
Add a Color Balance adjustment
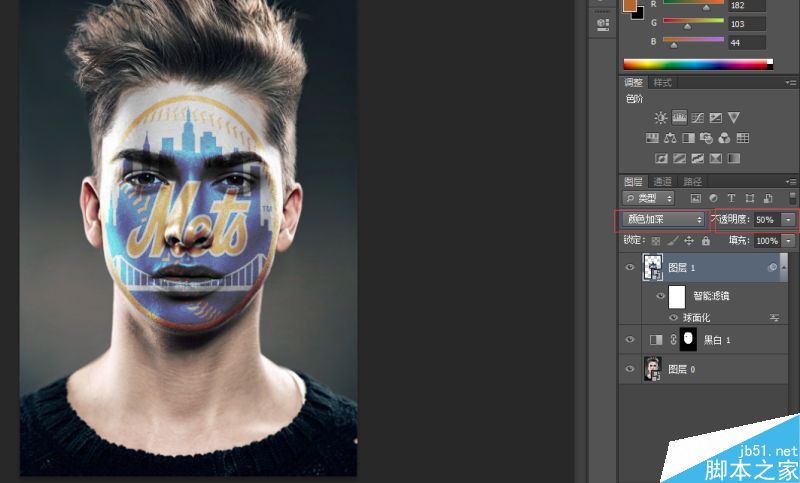coord(670,138)
